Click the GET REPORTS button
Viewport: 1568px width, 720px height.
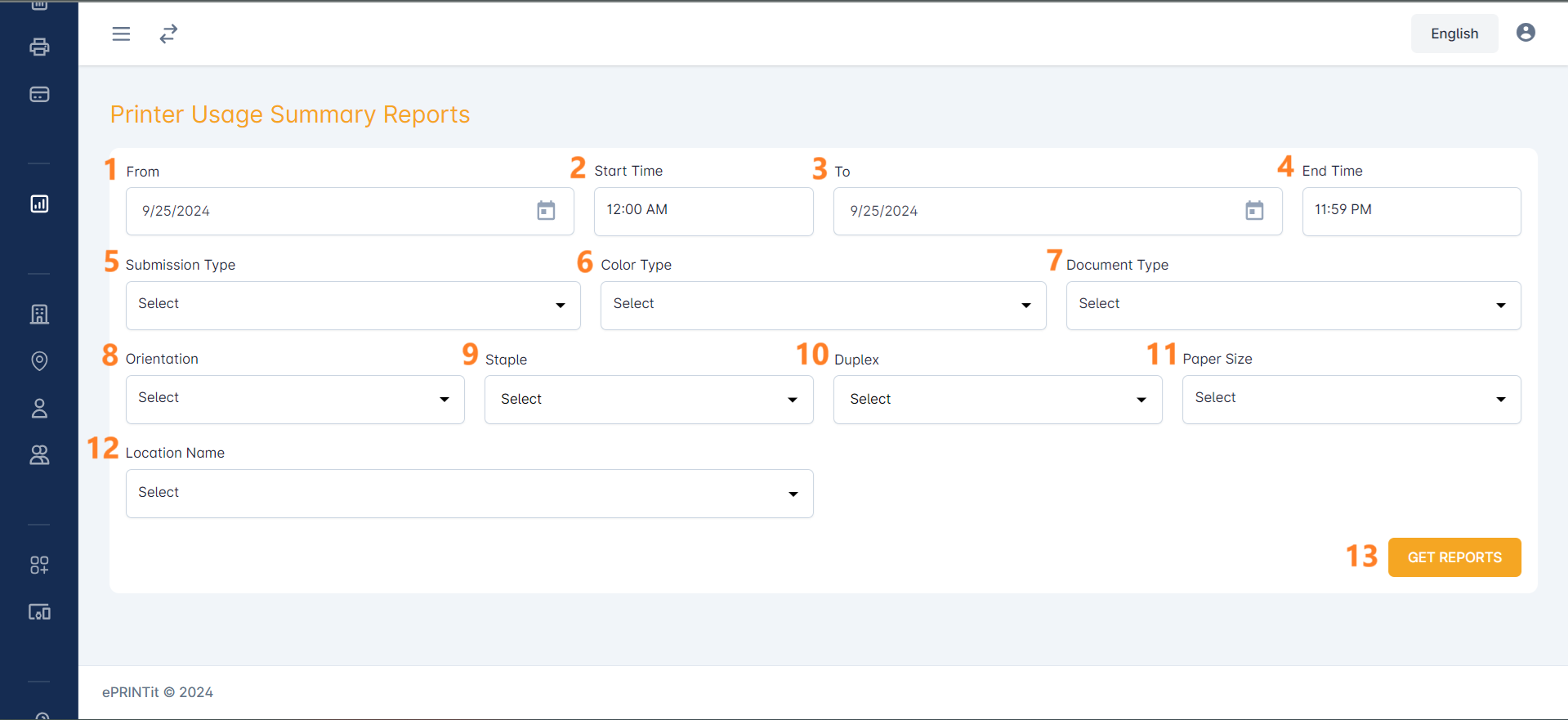pyautogui.click(x=1454, y=557)
